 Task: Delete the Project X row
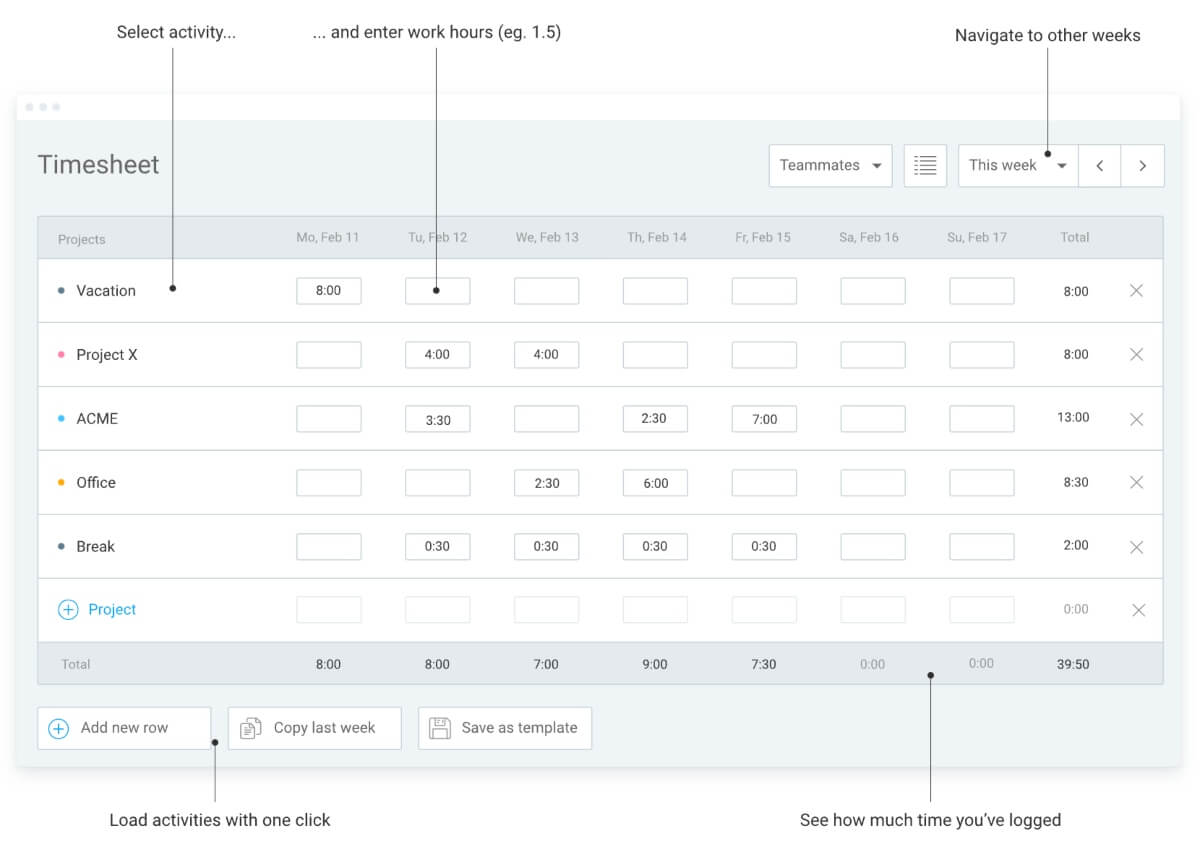(1136, 355)
